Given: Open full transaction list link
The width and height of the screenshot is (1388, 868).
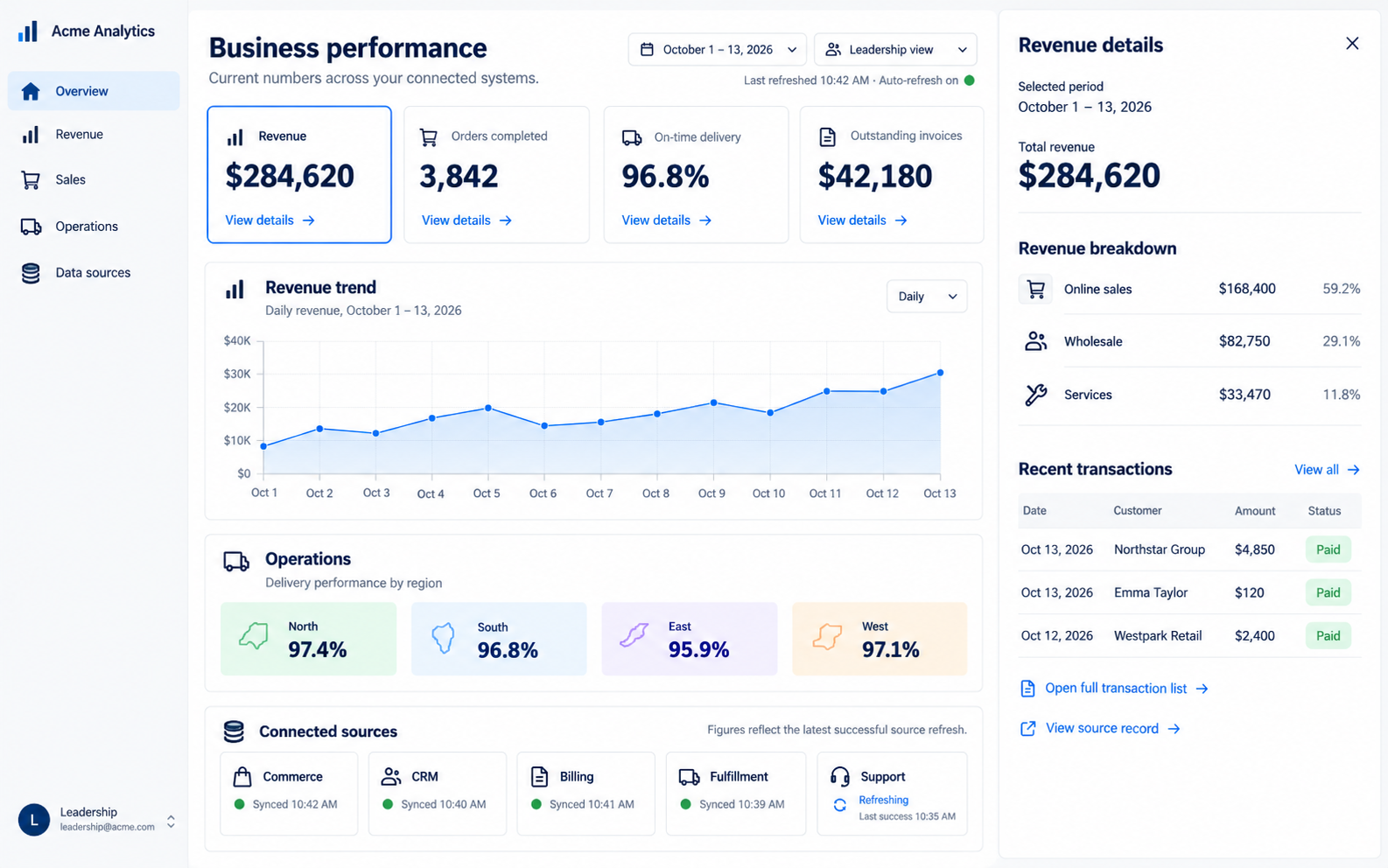Looking at the screenshot, I should pos(1114,689).
